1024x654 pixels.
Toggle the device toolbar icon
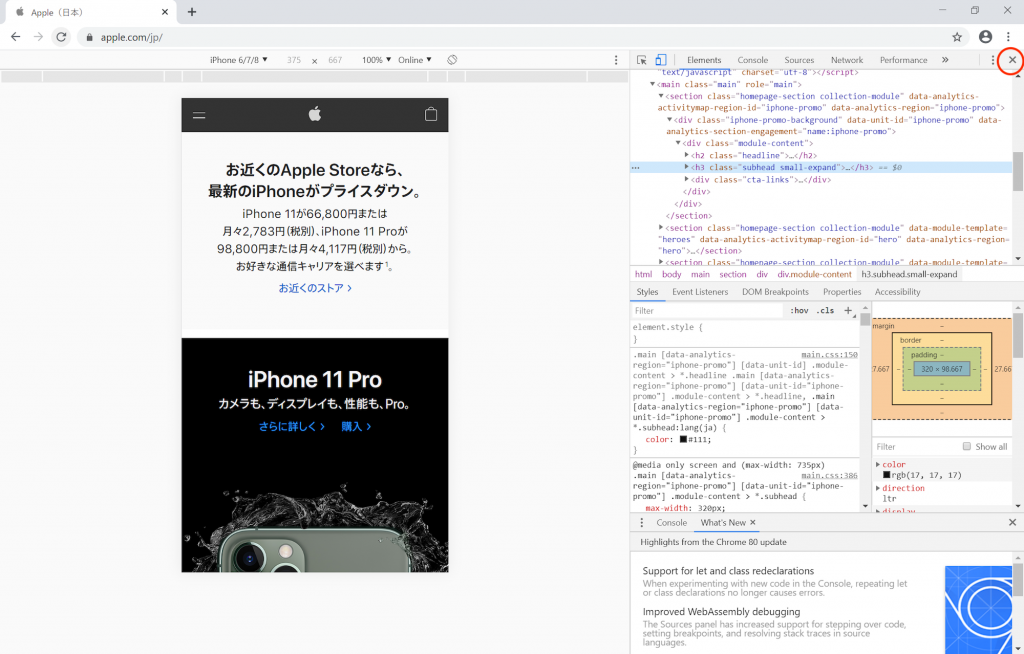660,60
